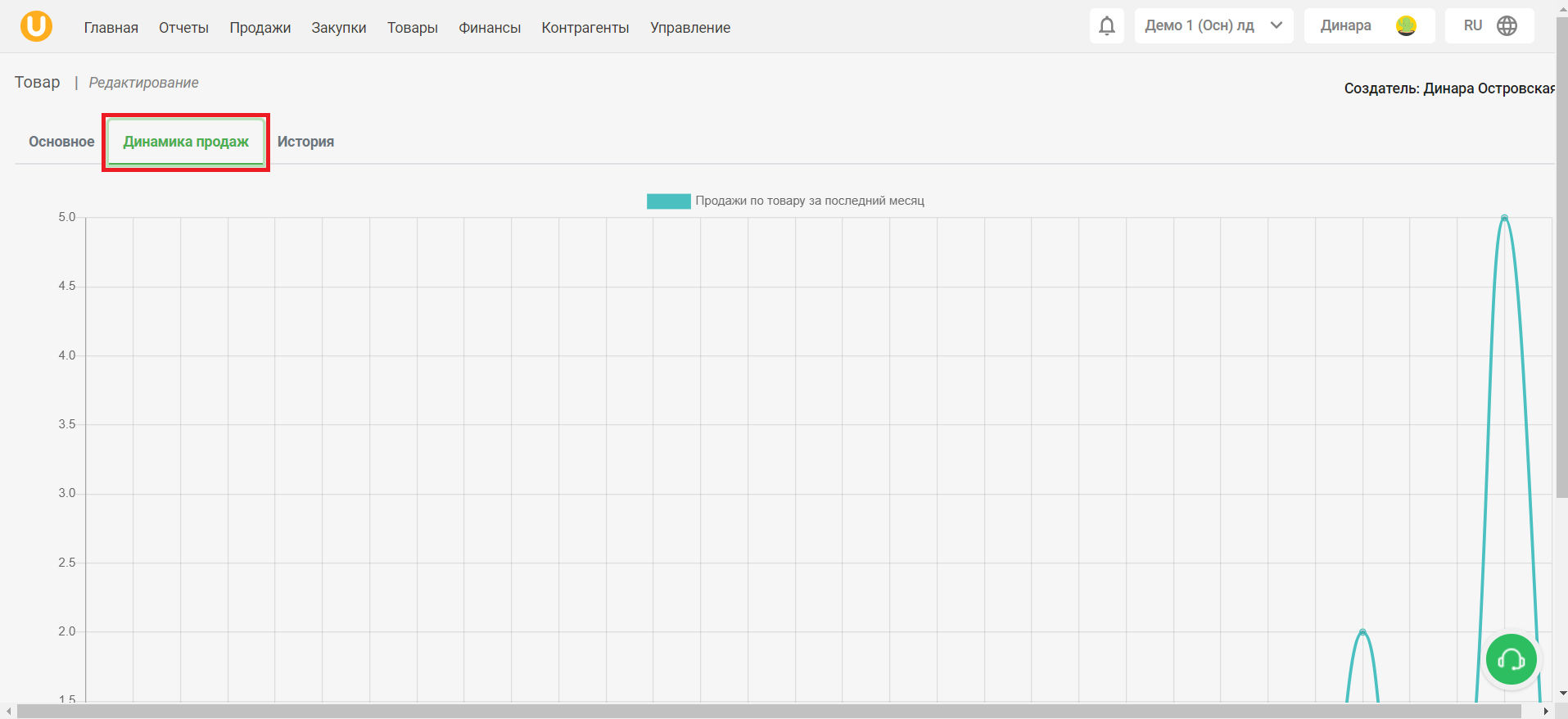Open the Отчеты menu
The height and width of the screenshot is (719, 1568).
[x=183, y=28]
